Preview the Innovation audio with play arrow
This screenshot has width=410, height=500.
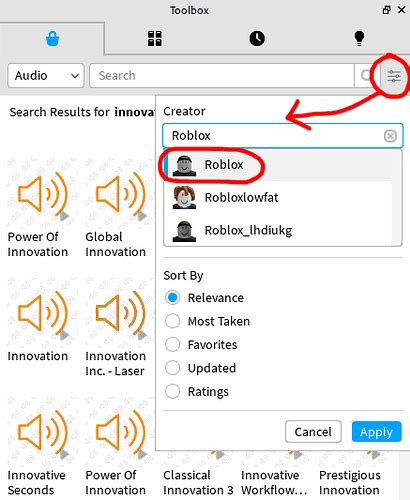click(x=64, y=335)
